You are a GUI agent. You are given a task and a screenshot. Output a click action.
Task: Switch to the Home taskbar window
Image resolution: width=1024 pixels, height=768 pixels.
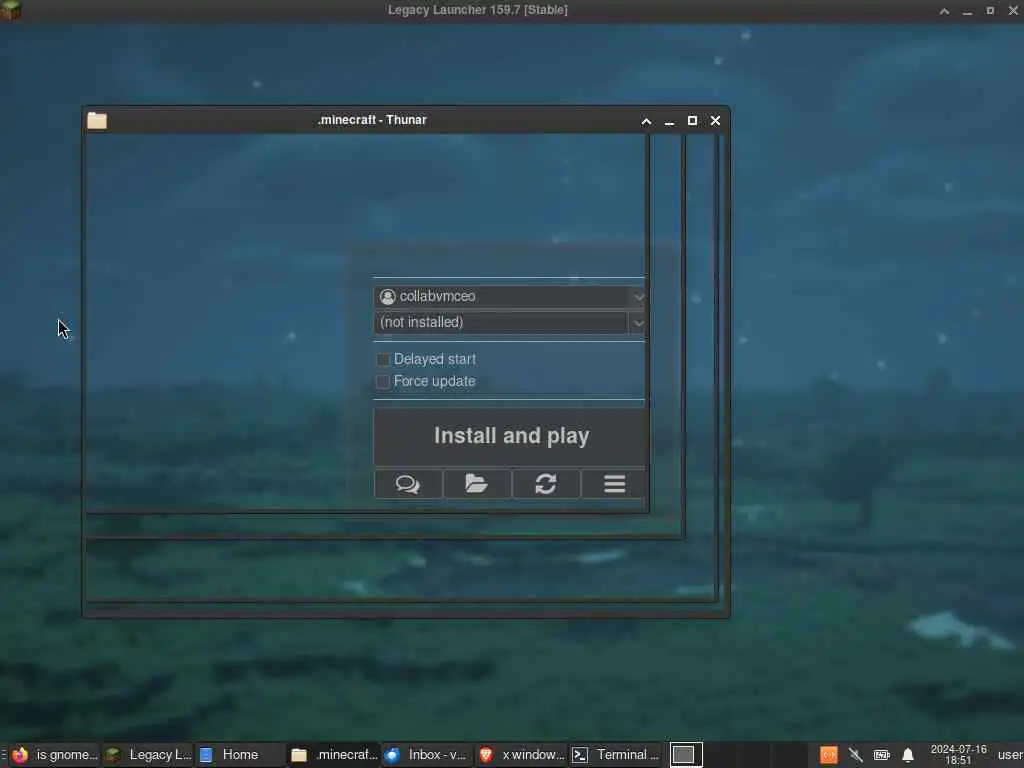point(240,755)
